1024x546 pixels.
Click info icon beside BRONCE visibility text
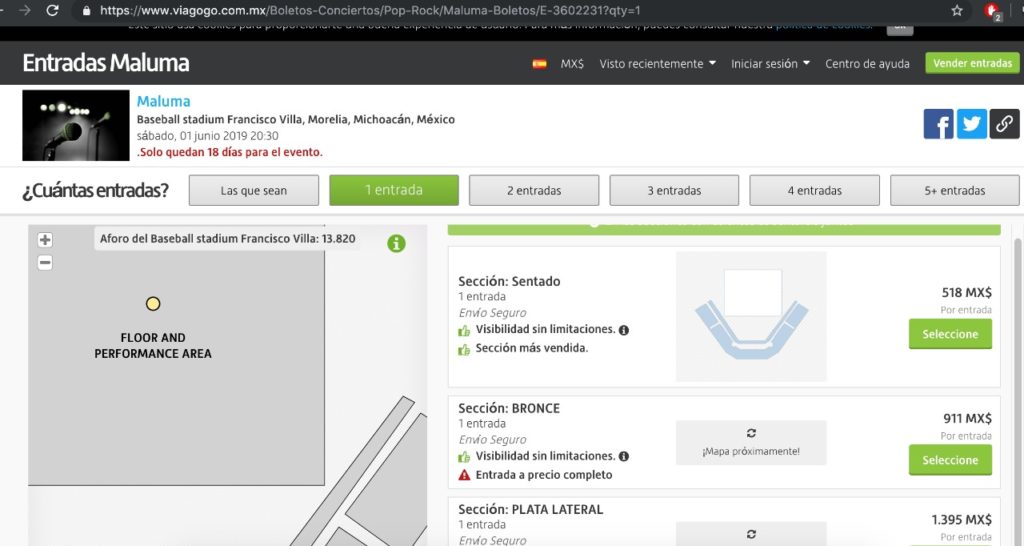(x=624, y=457)
